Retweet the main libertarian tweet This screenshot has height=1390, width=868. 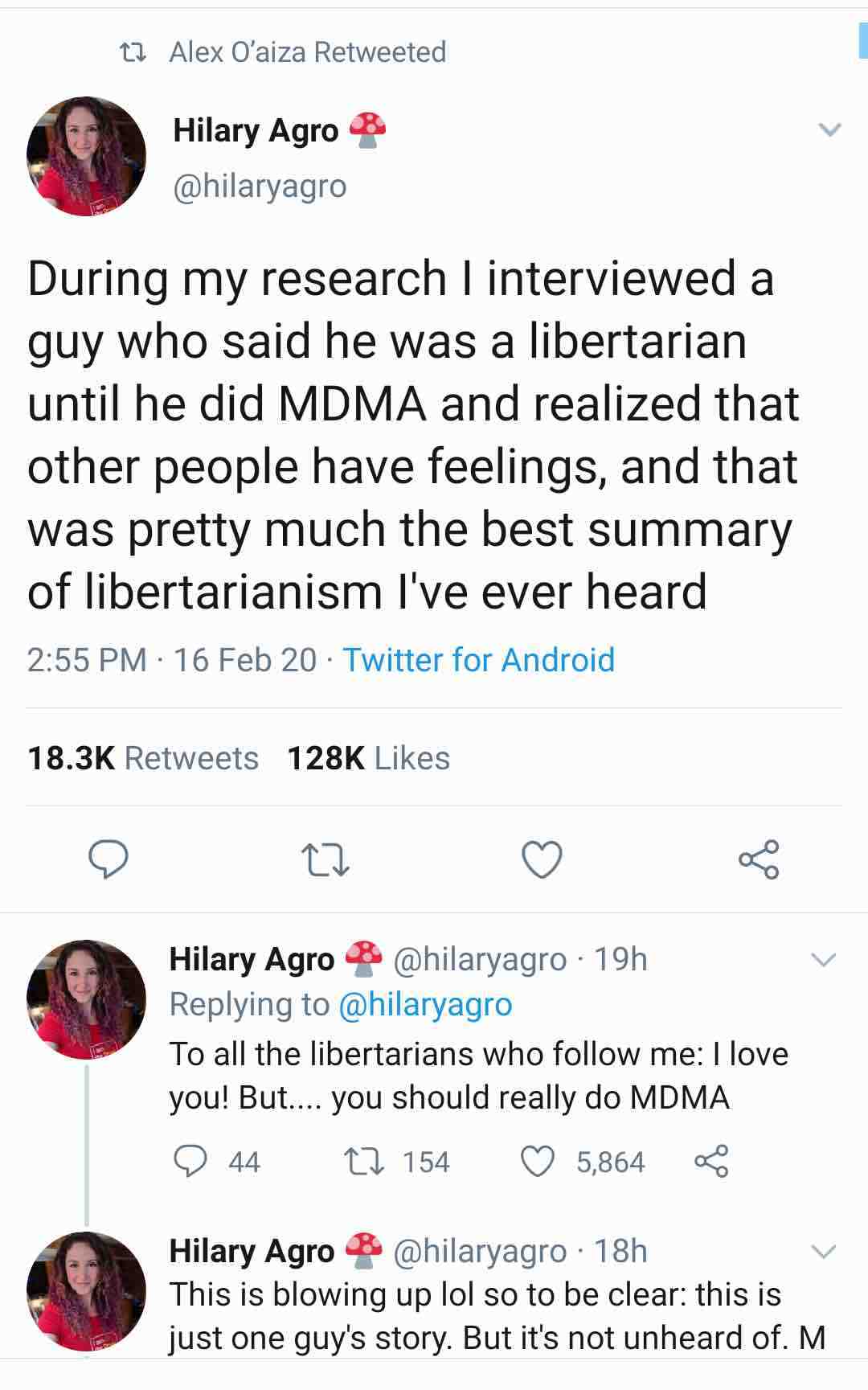click(325, 859)
